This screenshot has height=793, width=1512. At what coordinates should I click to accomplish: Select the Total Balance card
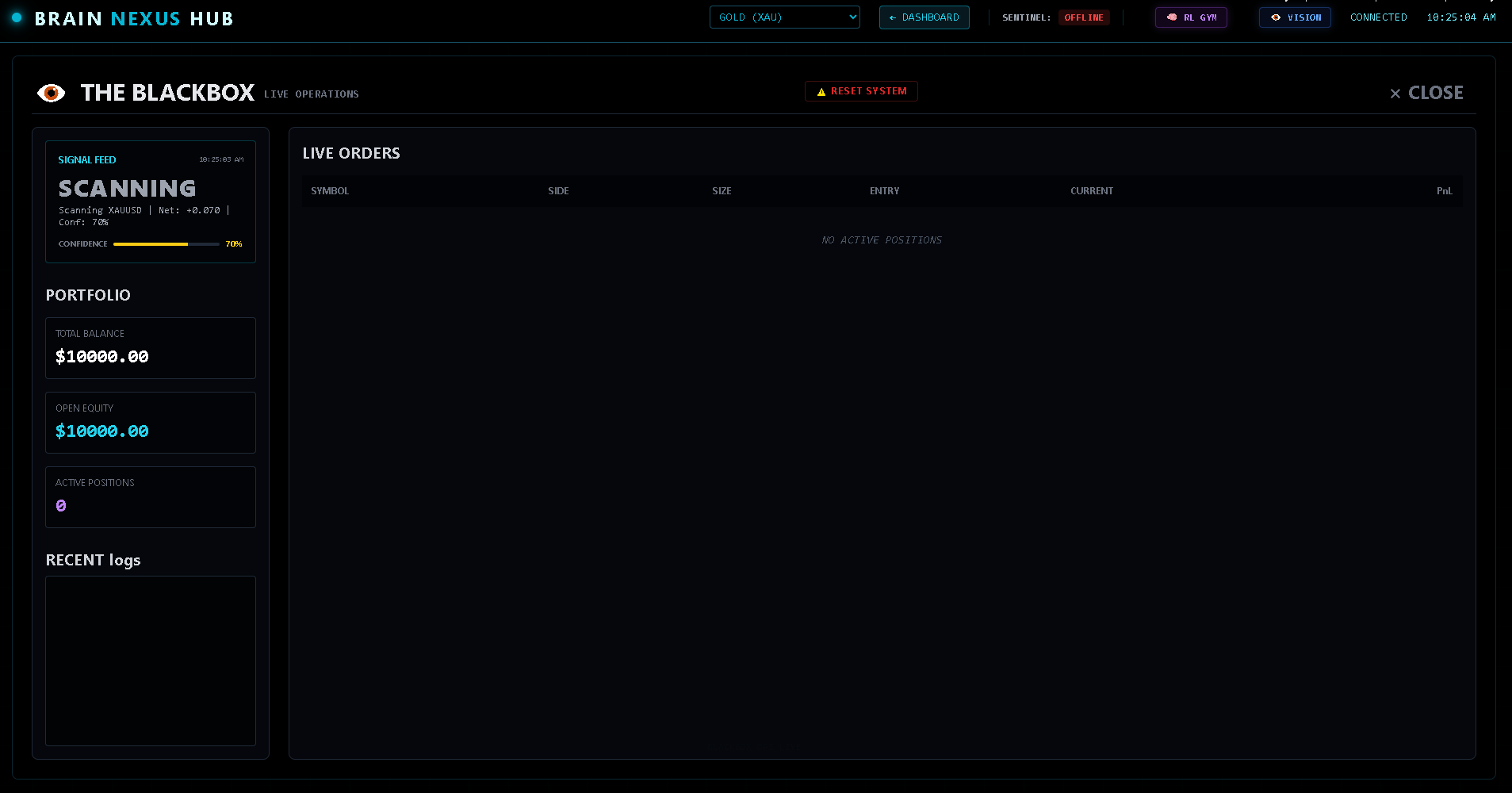[x=151, y=348]
